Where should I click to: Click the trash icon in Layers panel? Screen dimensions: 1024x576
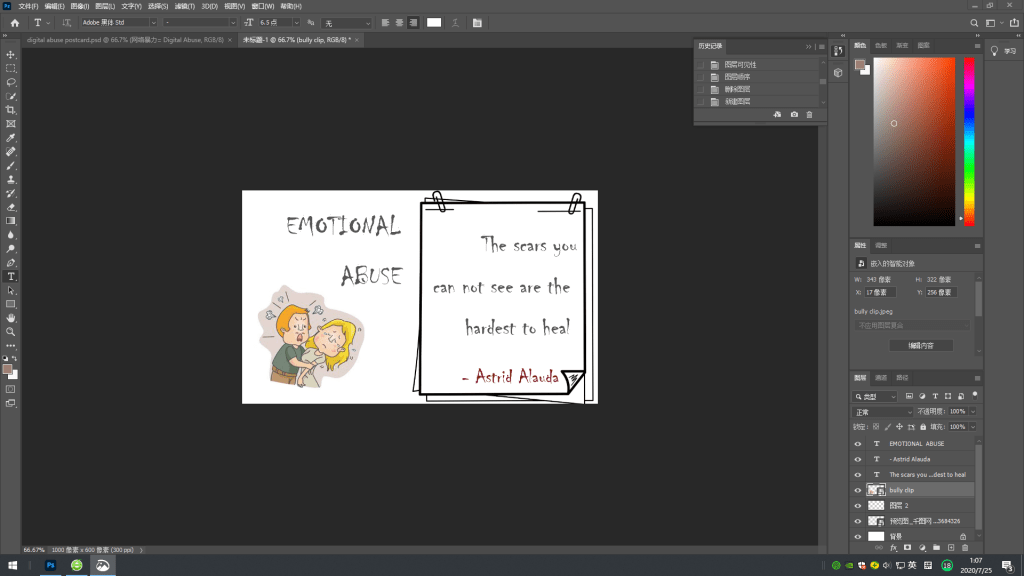coord(964,548)
